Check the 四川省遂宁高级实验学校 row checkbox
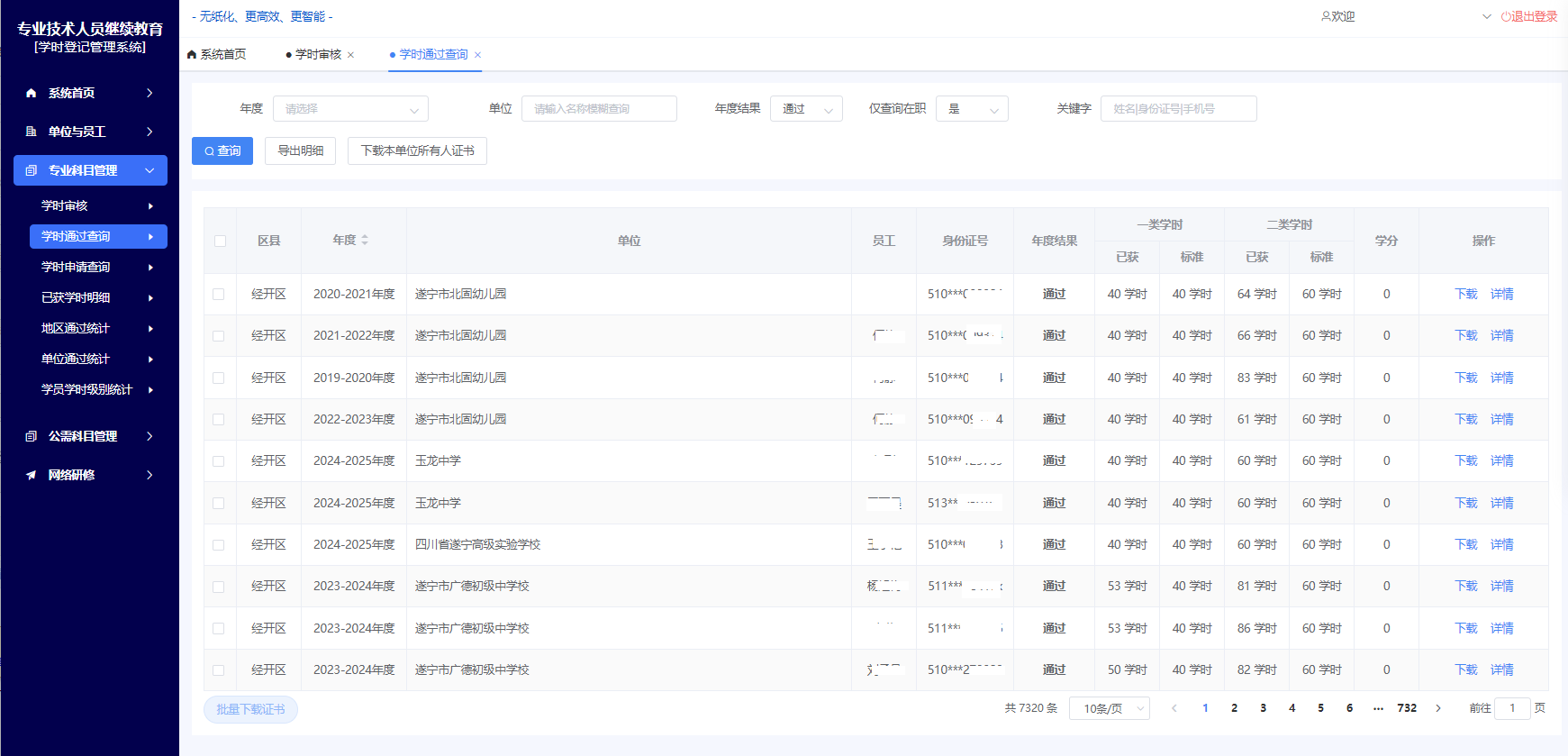This screenshot has height=756, width=1568. [219, 544]
